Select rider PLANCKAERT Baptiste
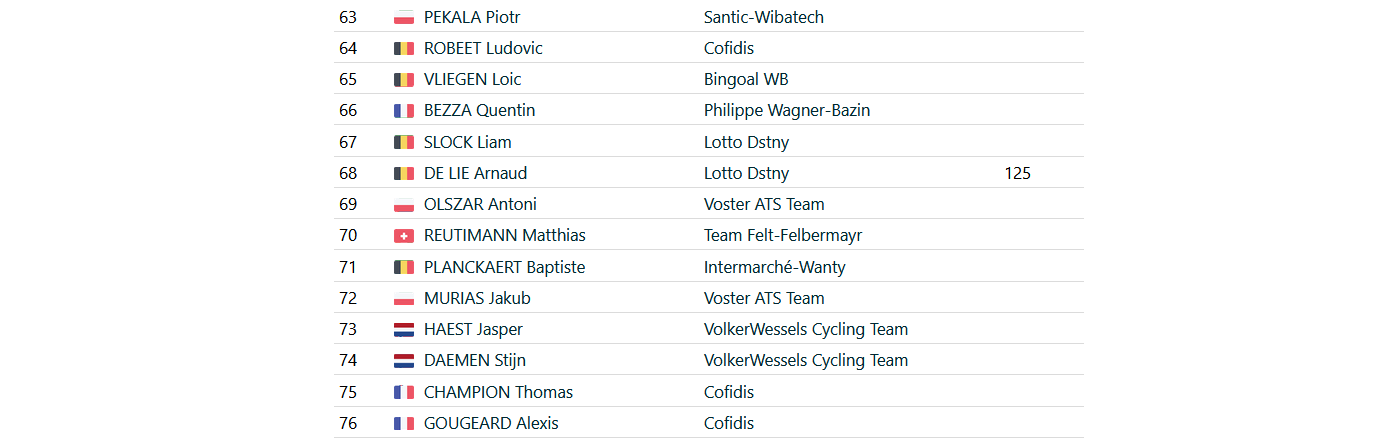This screenshot has width=1399, height=447. click(504, 267)
